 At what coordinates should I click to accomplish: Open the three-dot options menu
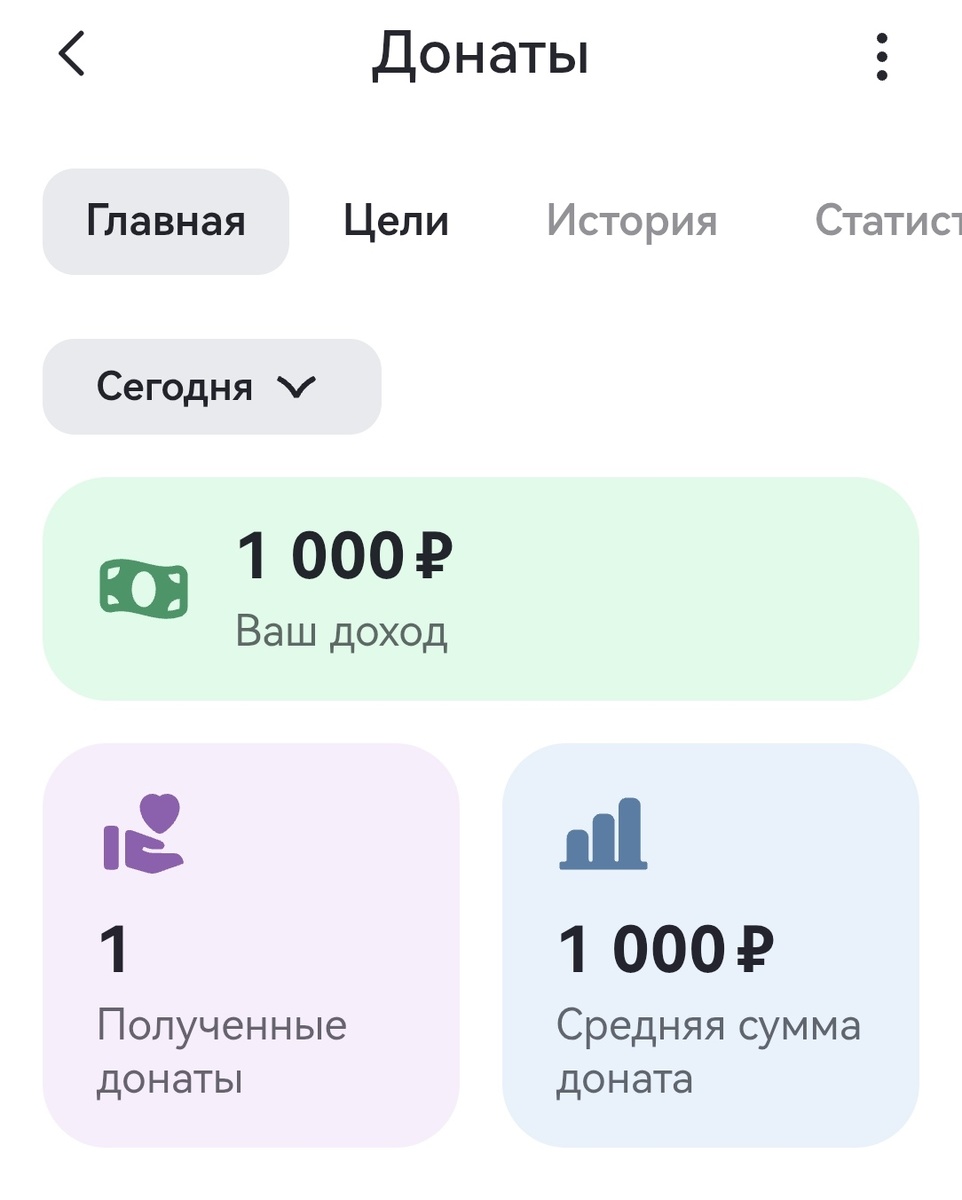coord(881,55)
